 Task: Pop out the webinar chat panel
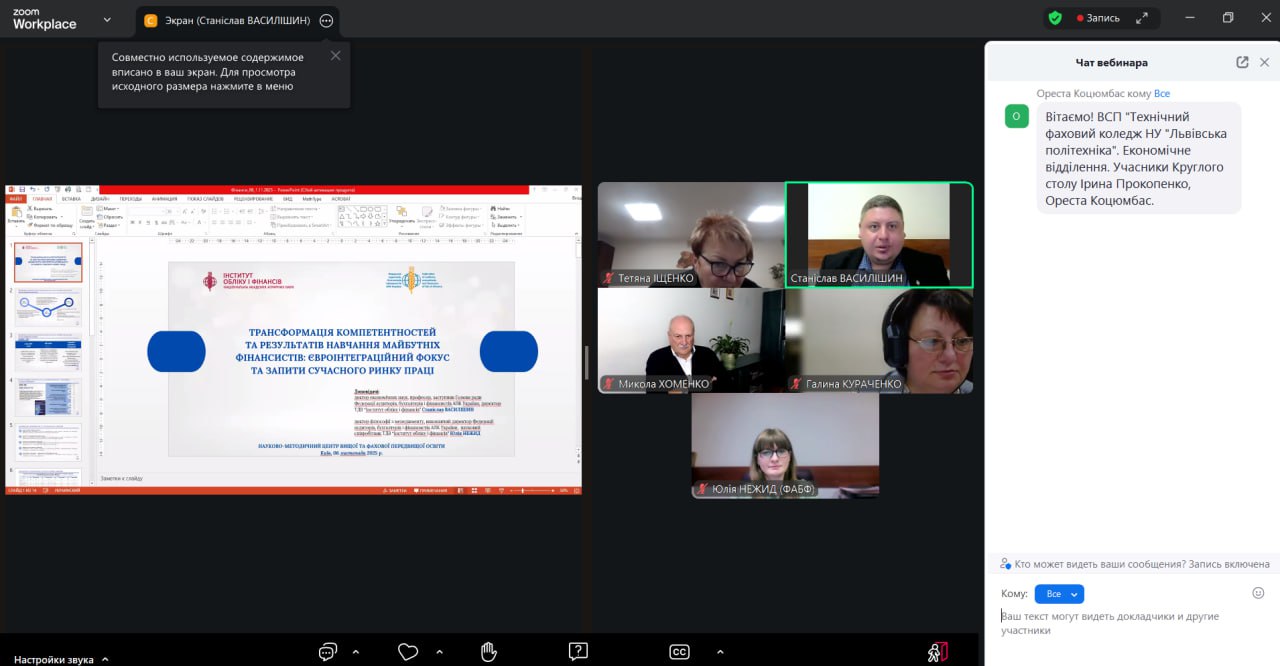(1242, 62)
